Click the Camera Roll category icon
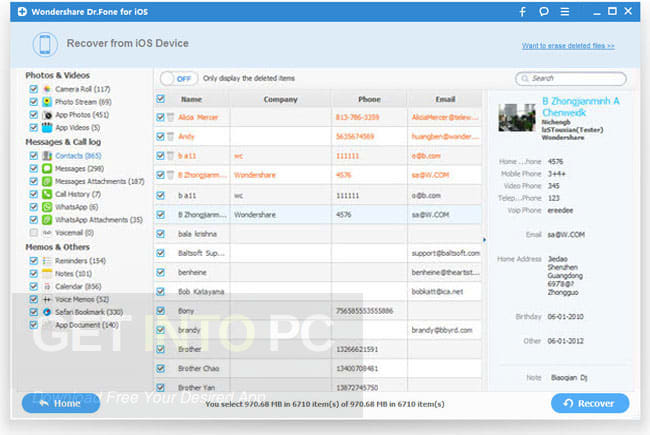650x435 pixels. (47, 89)
